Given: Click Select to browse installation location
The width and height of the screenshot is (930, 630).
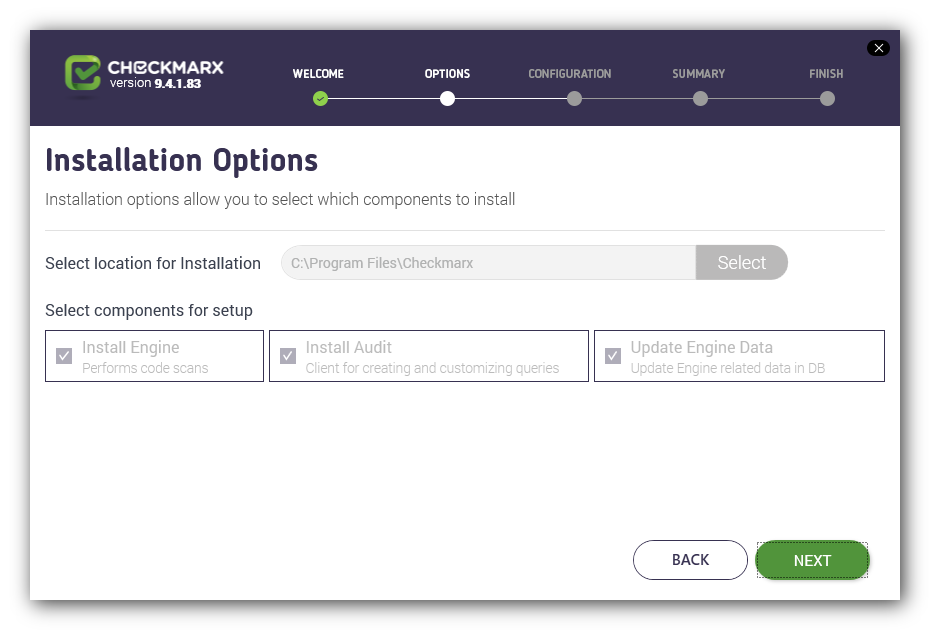Looking at the screenshot, I should point(741,262).
